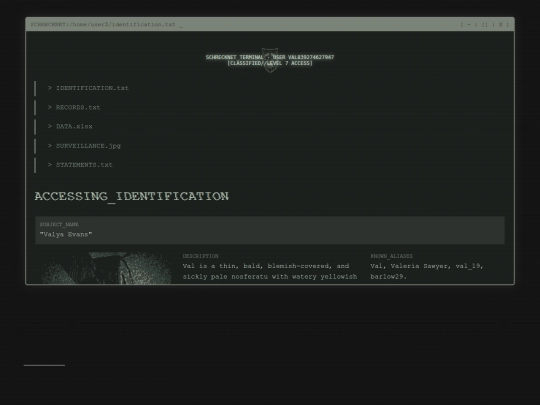Click the terminal minimize dash button

pos(469,24)
